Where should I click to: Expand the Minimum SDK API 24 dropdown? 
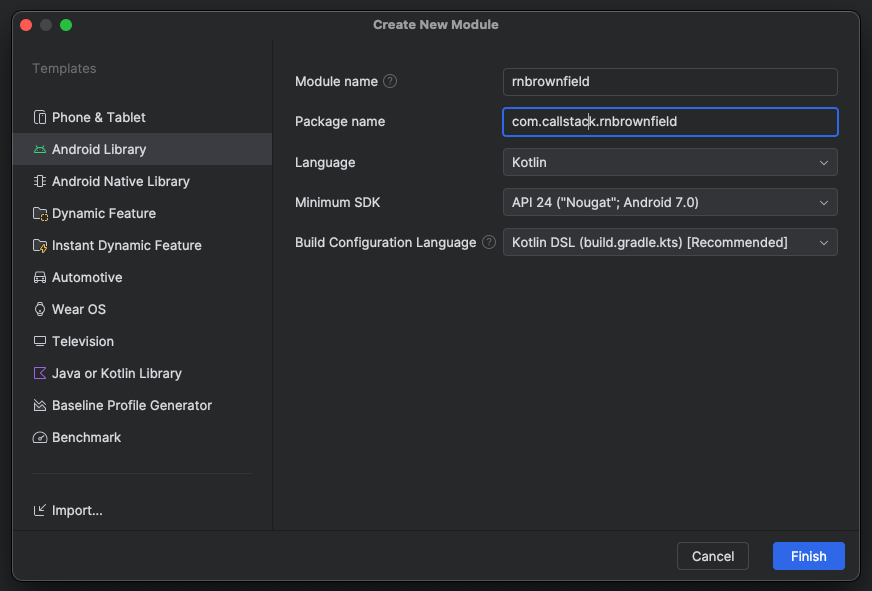coord(669,202)
